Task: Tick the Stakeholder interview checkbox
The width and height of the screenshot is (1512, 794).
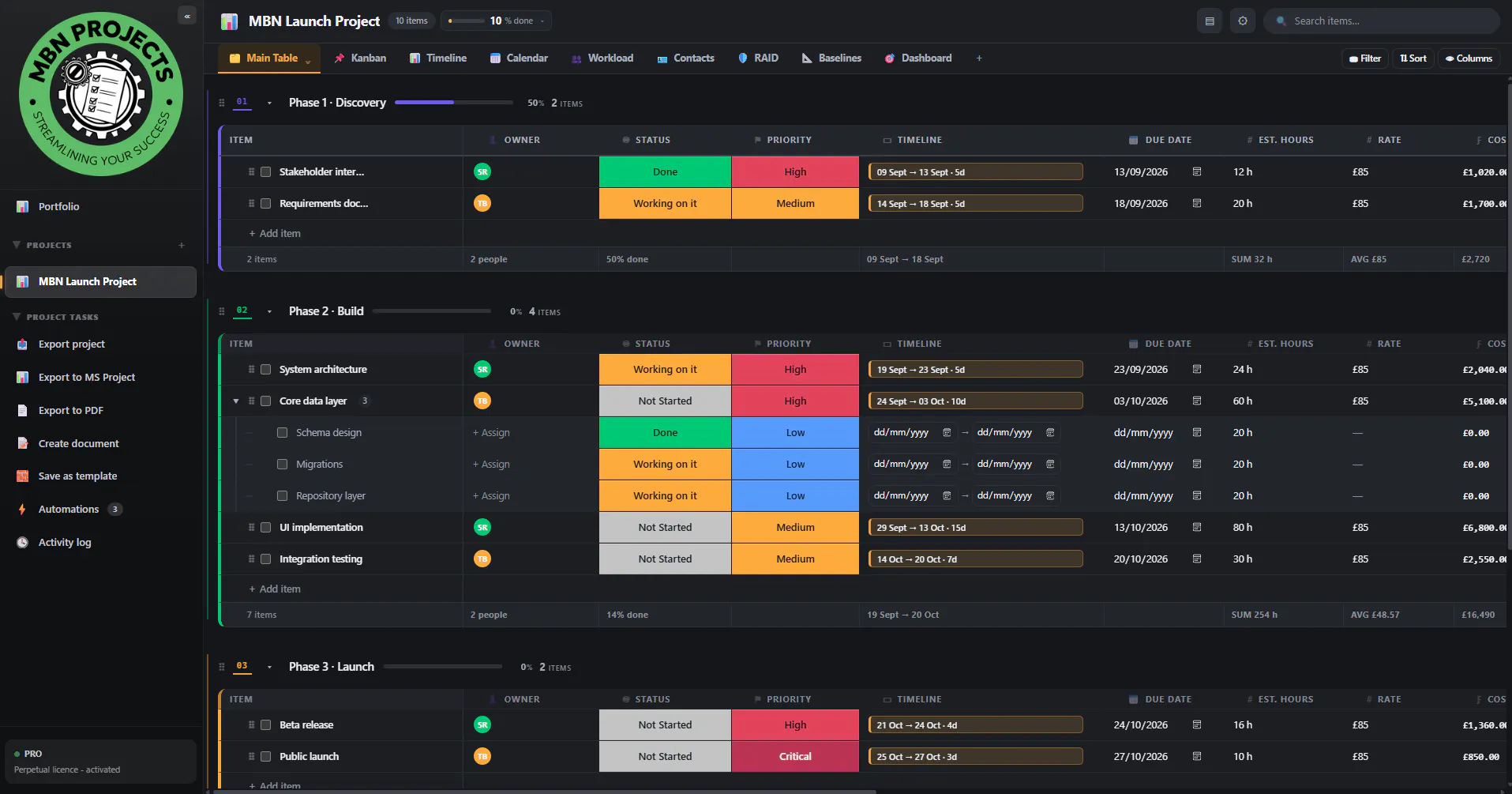Action: point(266,172)
